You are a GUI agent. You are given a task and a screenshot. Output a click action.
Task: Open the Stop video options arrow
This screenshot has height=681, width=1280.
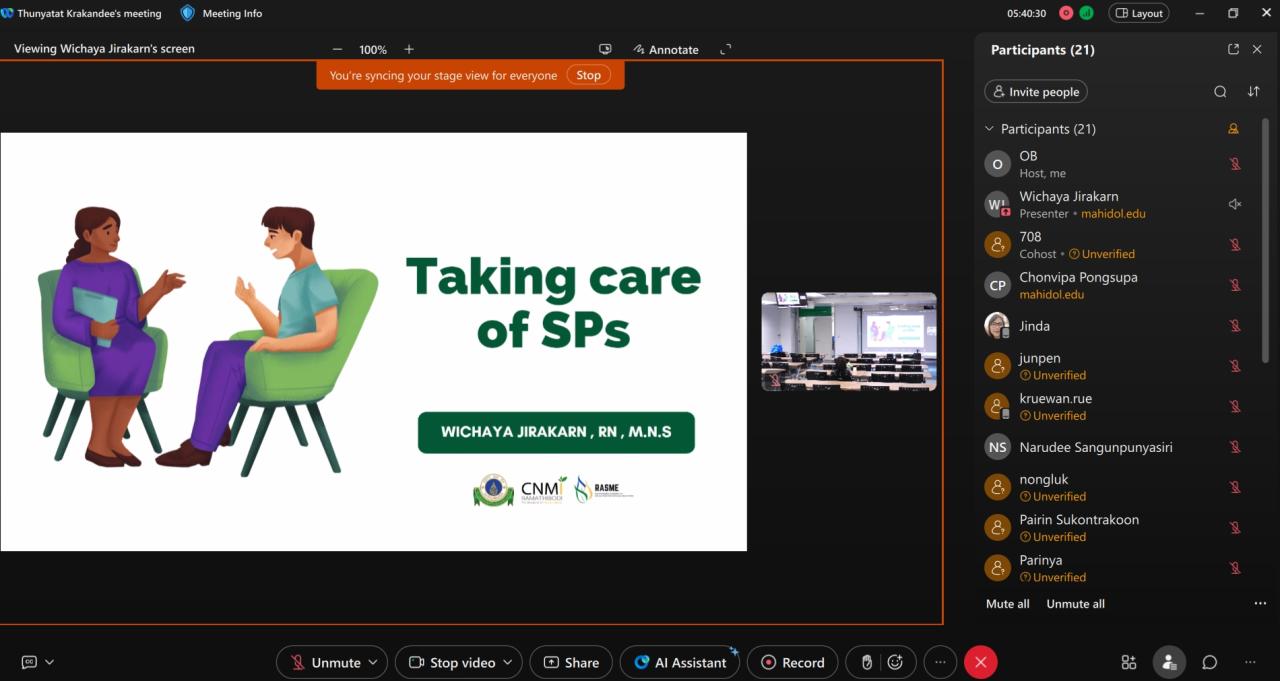click(x=508, y=662)
